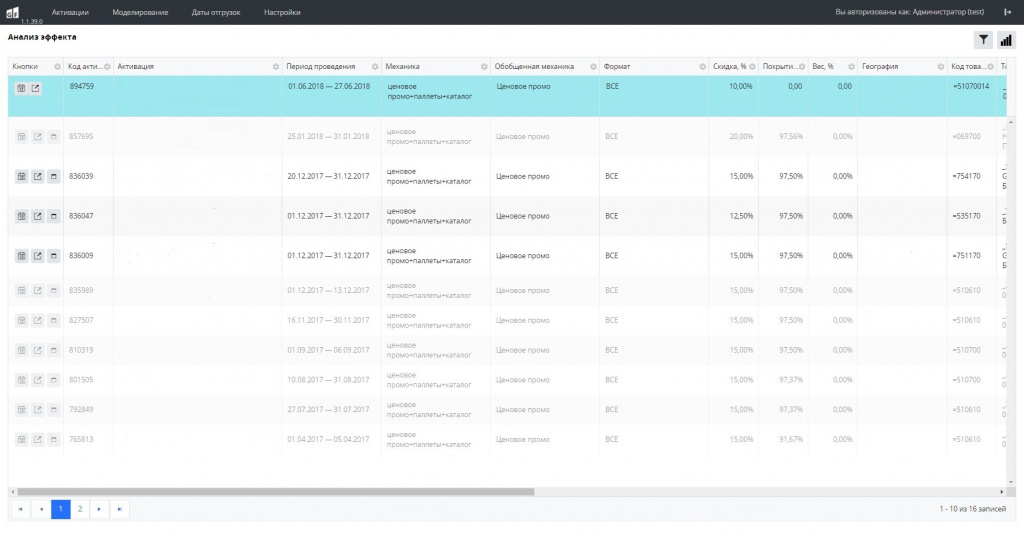Screen dimensions: 1024x539
Task: Click the open-external icon in row 835989
Action: [x=37, y=291]
